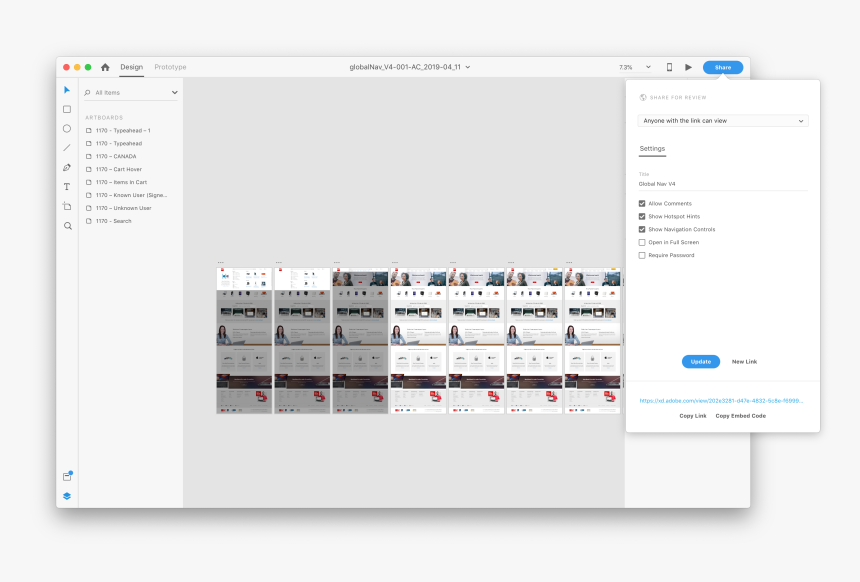Toggle Show Hotspot Hints checkbox
The height and width of the screenshot is (582, 860).
642,217
